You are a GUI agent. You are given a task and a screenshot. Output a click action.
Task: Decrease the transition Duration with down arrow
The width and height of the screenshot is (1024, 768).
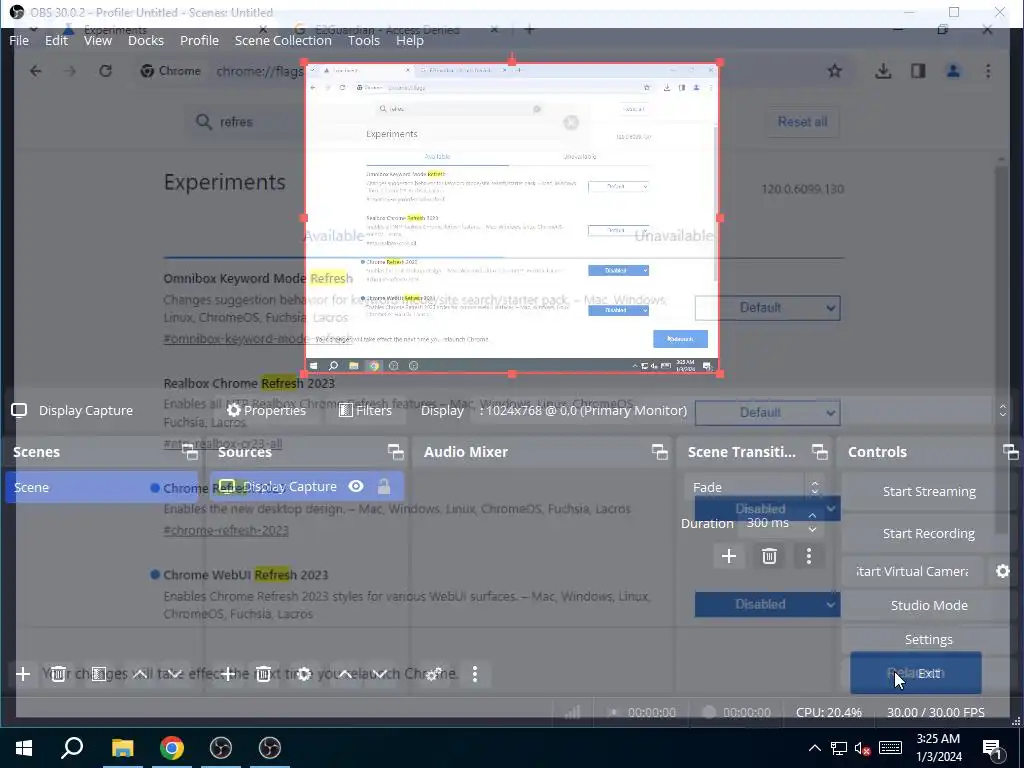(812, 529)
